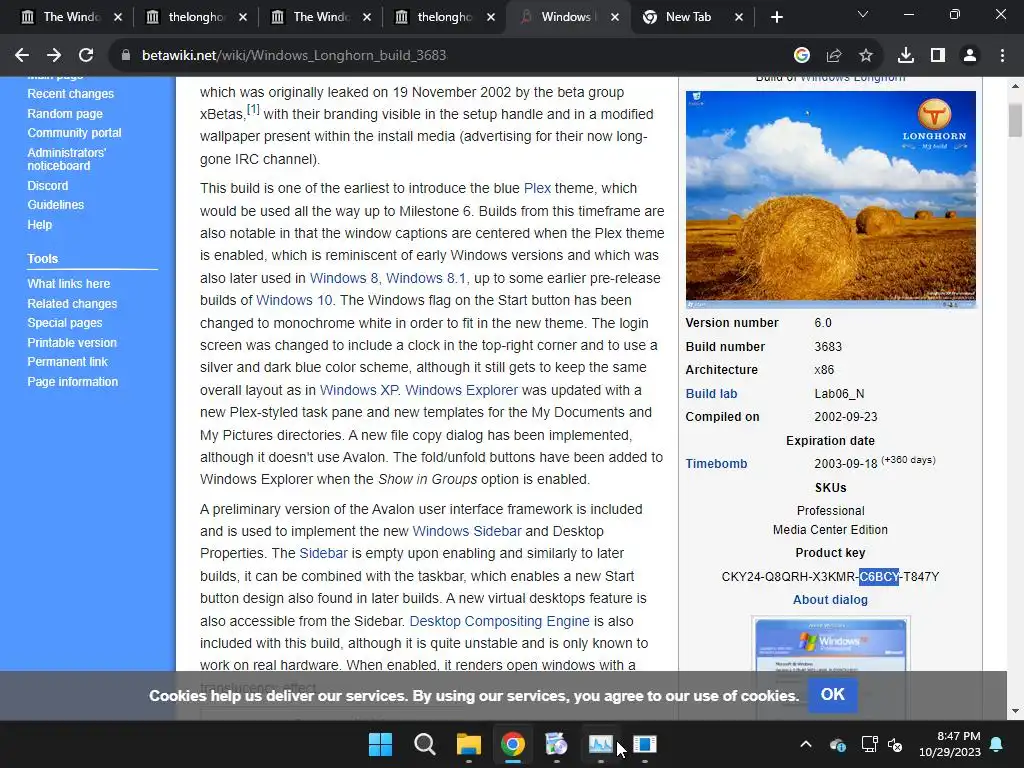Open What links here tool
1024x768 pixels.
[69, 283]
